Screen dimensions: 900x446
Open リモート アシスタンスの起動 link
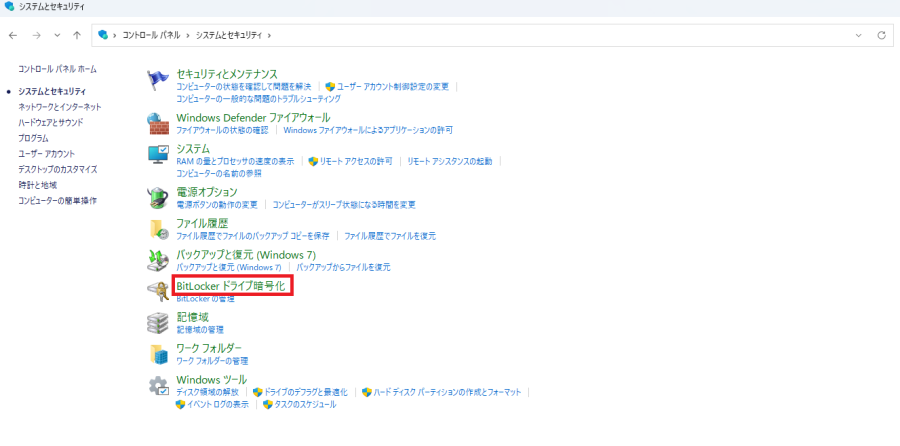click(x=449, y=161)
